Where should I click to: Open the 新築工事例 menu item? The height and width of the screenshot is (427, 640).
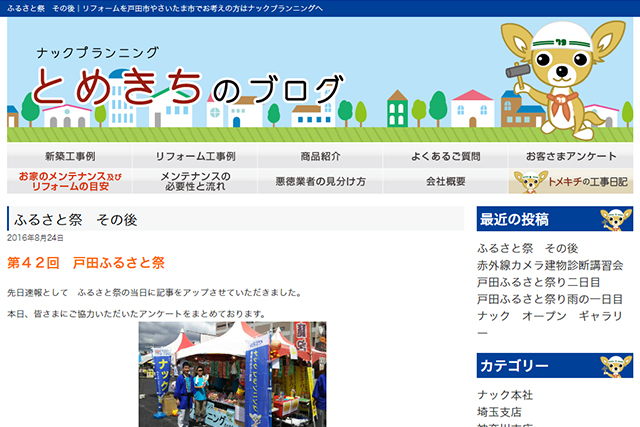70,157
